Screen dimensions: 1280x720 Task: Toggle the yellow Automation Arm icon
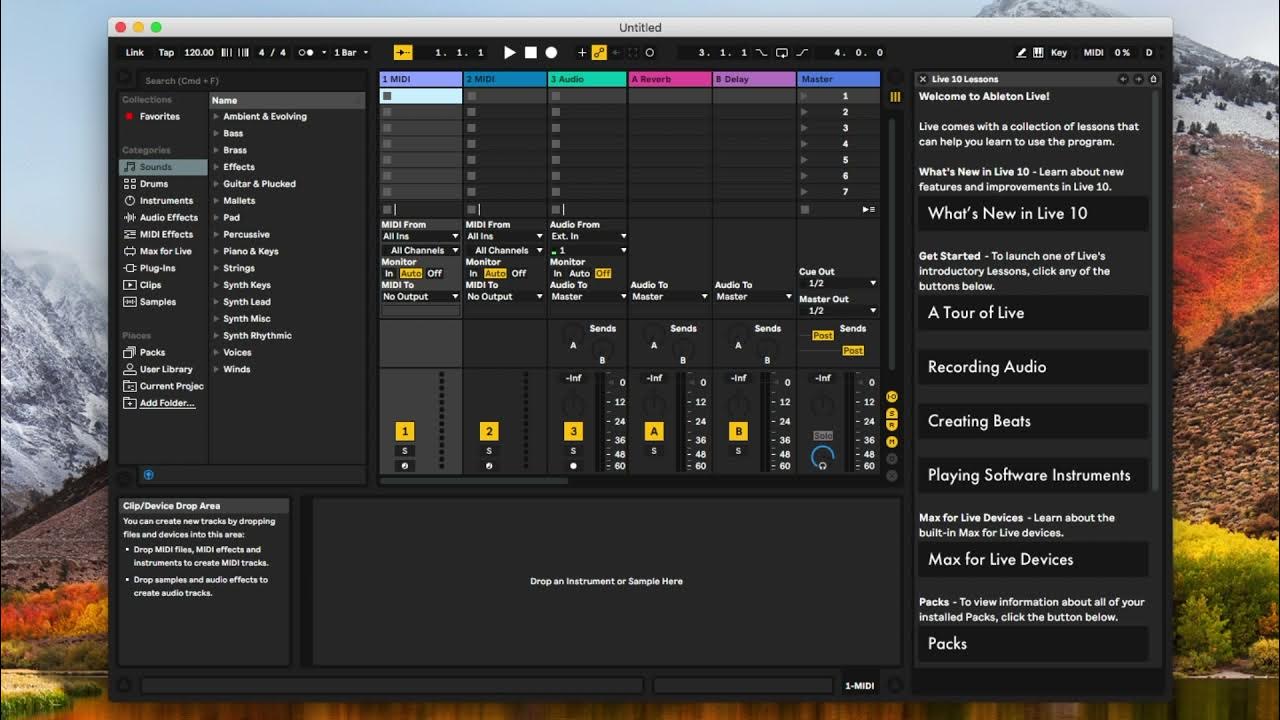(599, 52)
